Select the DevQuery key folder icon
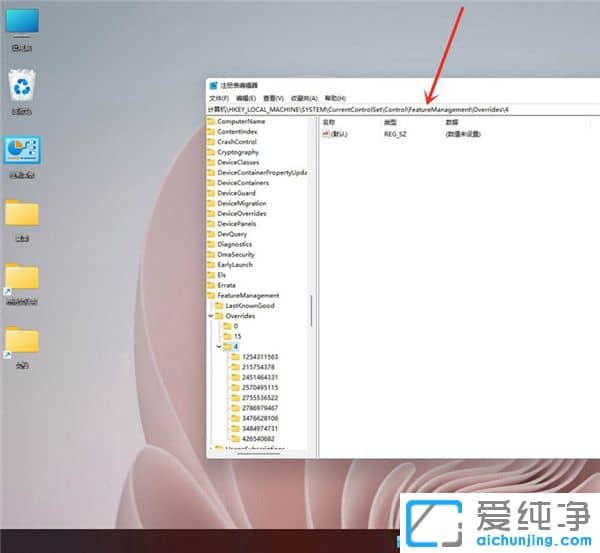The image size is (600, 553). click(x=211, y=234)
